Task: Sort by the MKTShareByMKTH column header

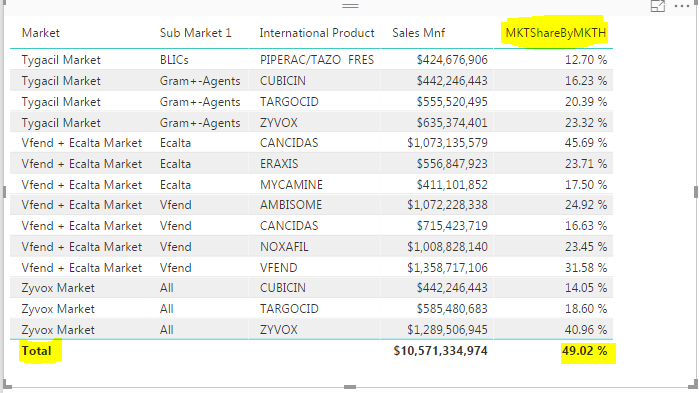Action: (x=555, y=33)
